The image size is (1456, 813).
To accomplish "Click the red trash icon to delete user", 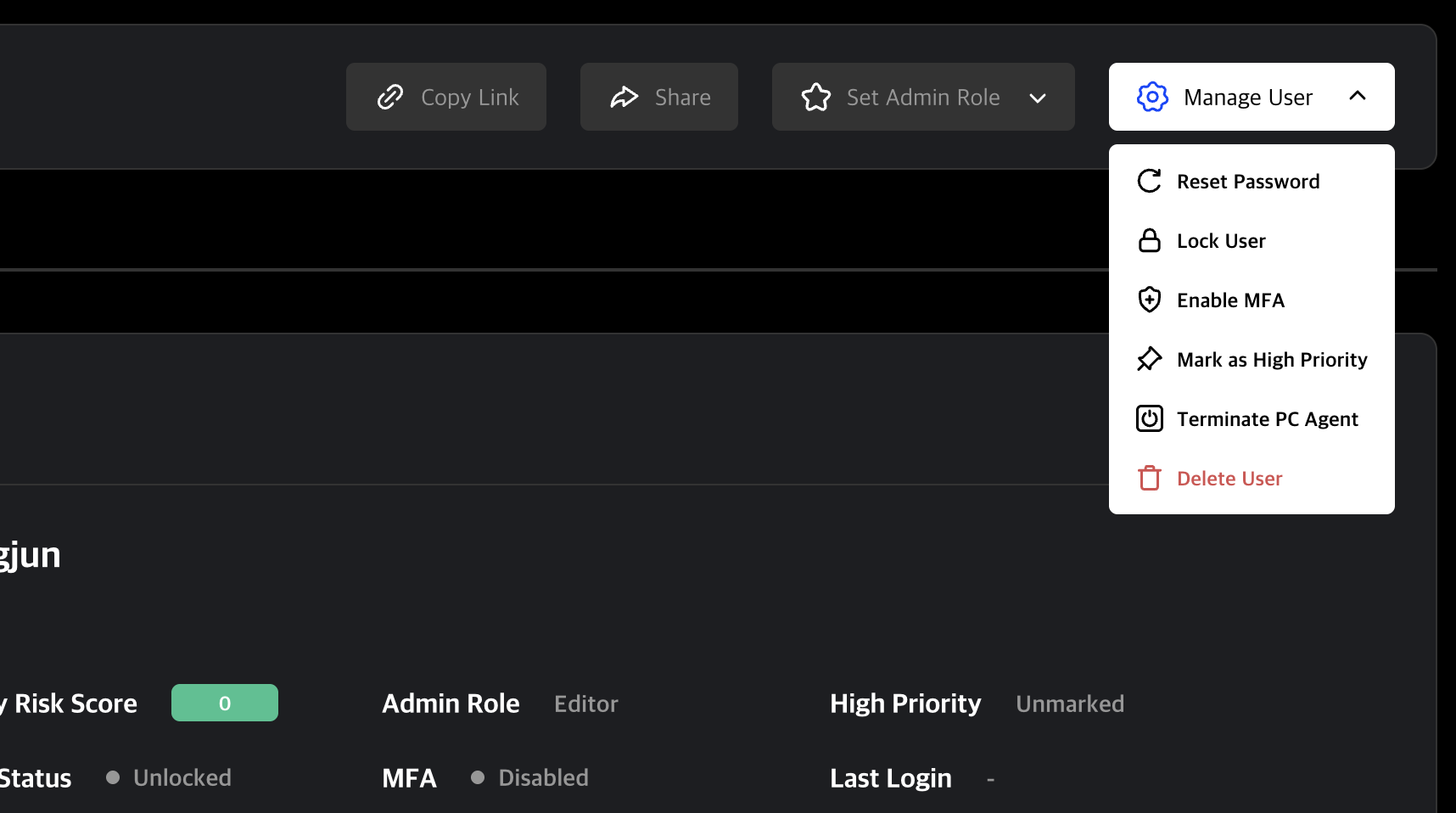I will pos(1150,479).
